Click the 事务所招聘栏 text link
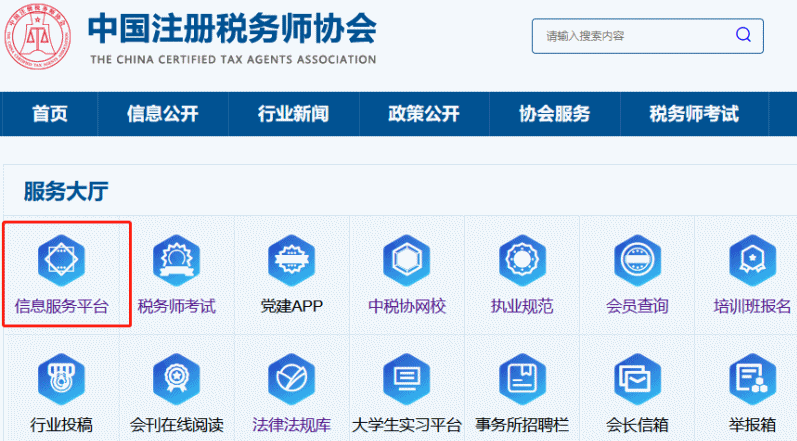The height and width of the screenshot is (441, 797). pos(522,425)
